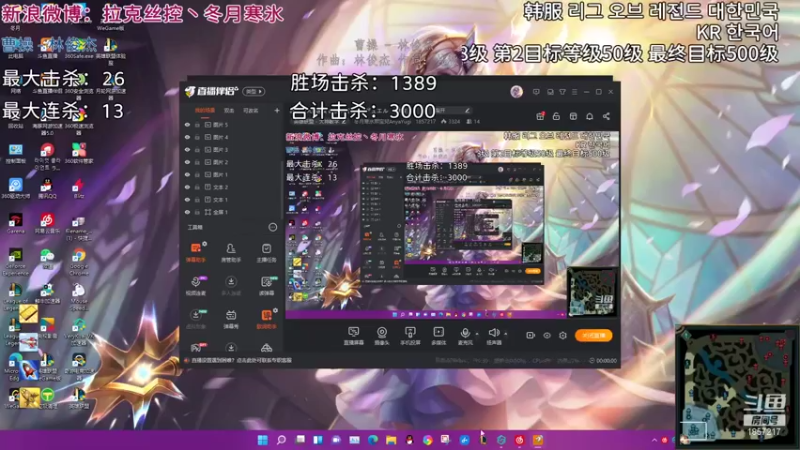
Task: Click the minimap overlay in the screen corner
Action: [x=737, y=387]
